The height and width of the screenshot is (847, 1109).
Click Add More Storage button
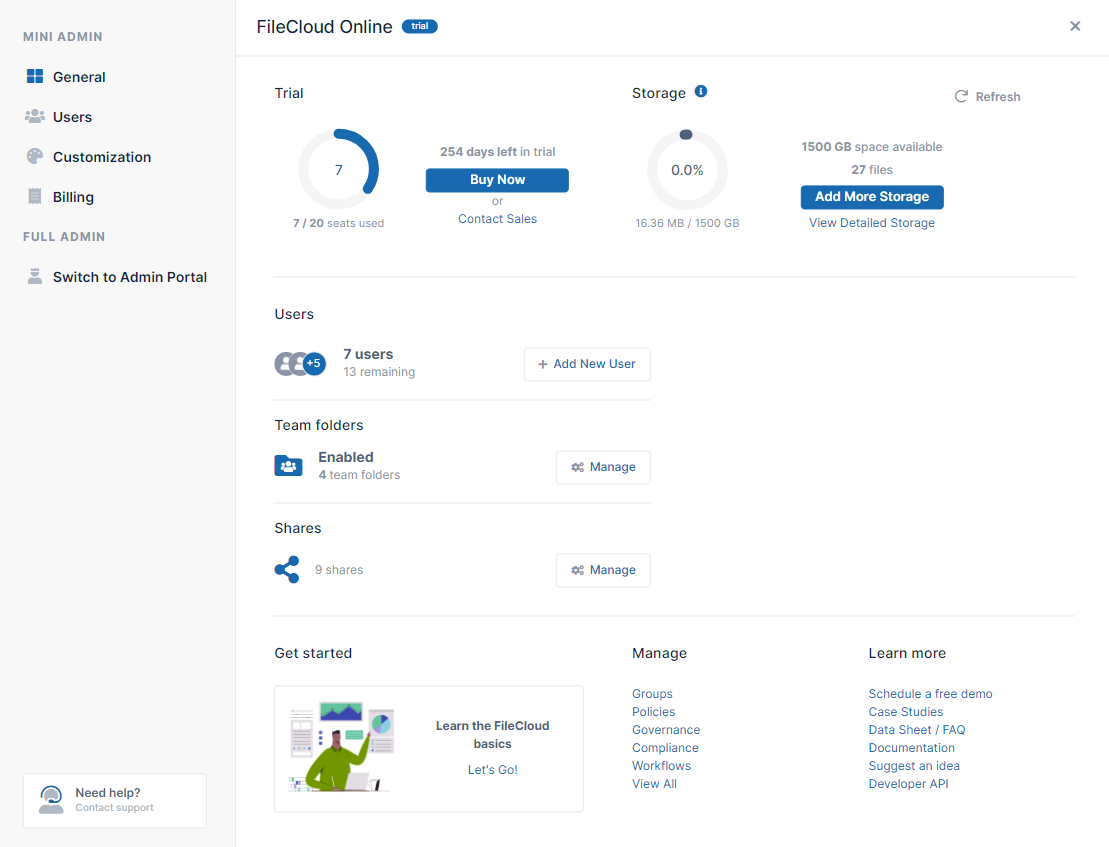(x=872, y=197)
